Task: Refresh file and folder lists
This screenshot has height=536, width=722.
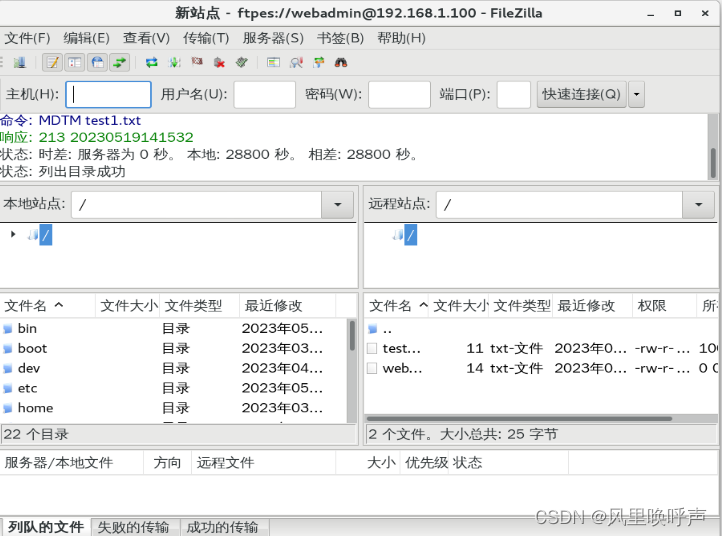Action: click(x=151, y=62)
